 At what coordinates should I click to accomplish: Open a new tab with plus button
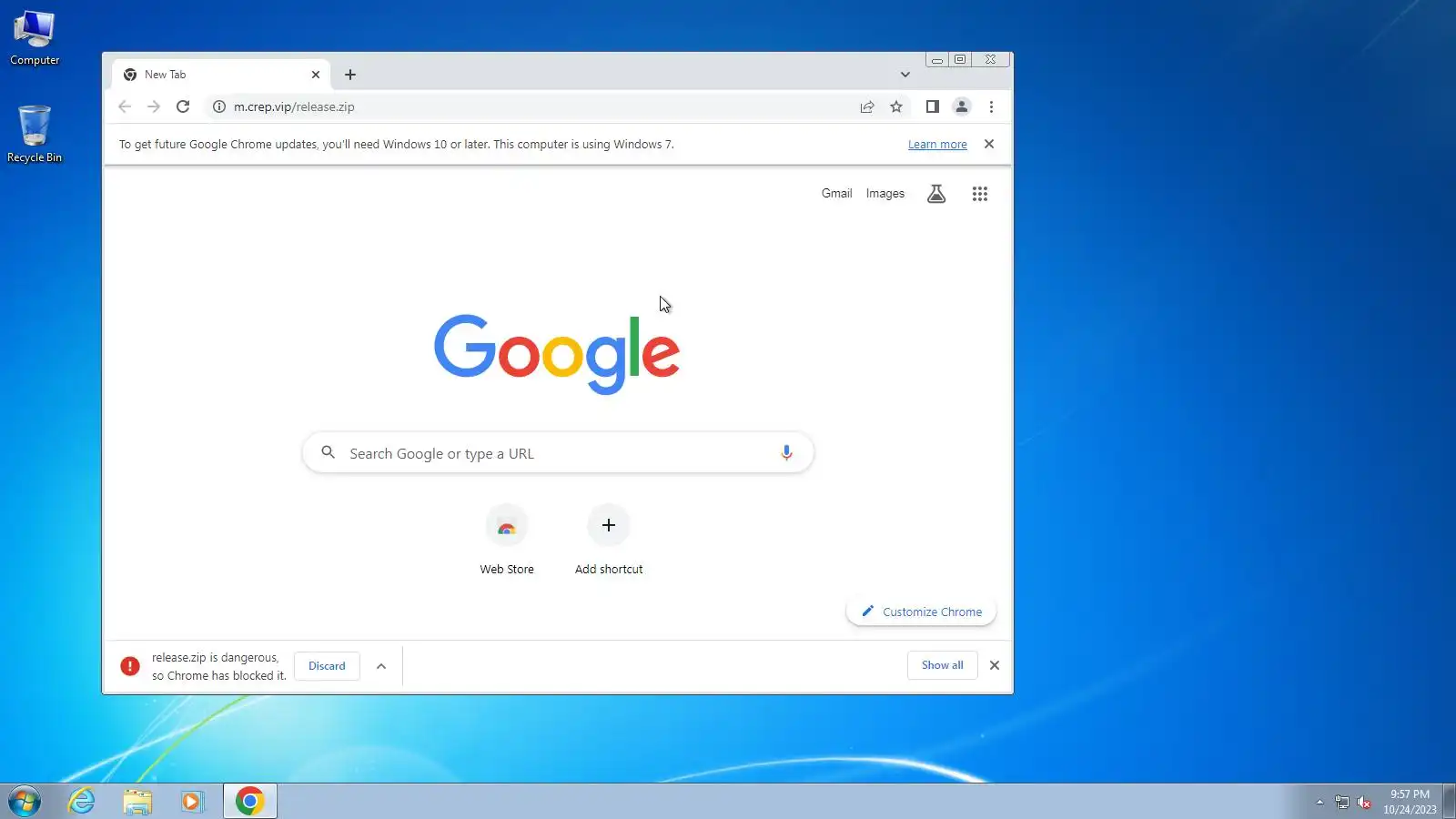[350, 75]
